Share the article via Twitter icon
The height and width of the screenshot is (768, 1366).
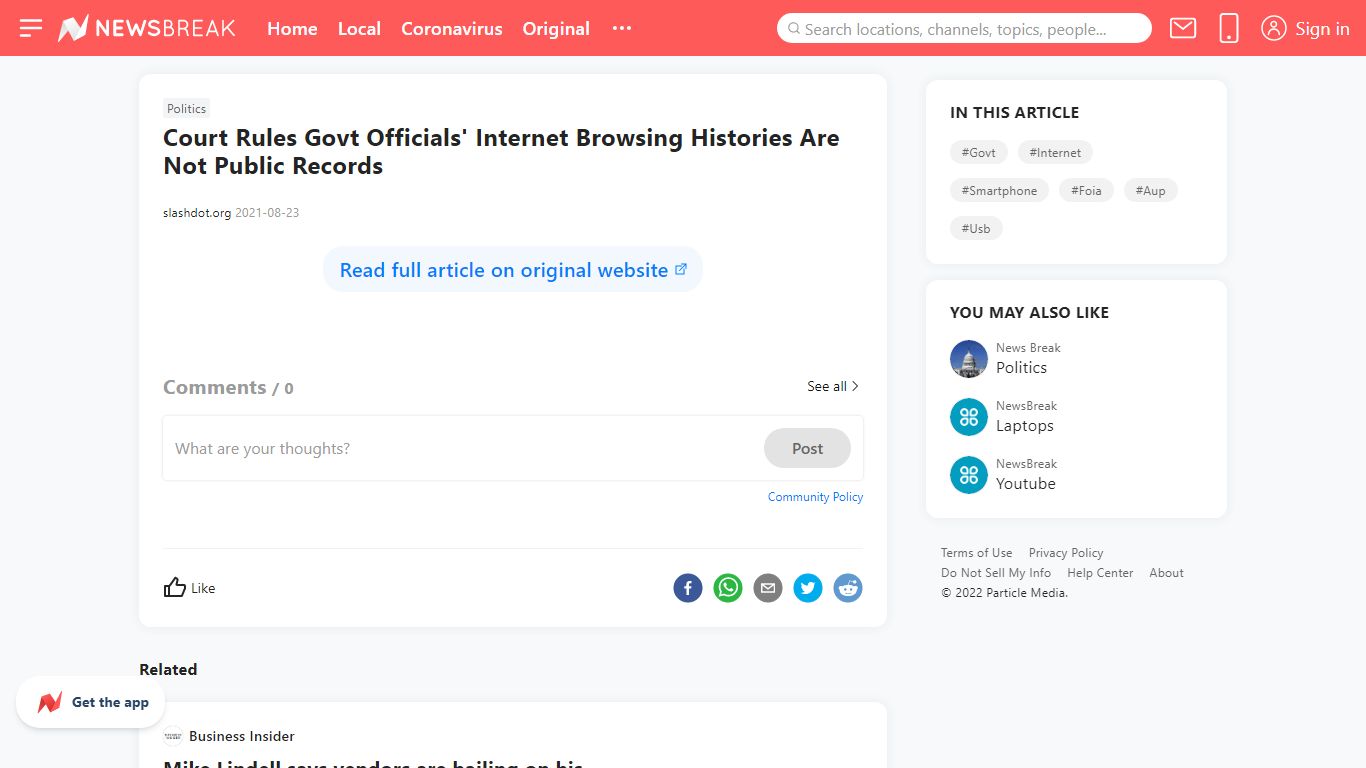coord(808,588)
